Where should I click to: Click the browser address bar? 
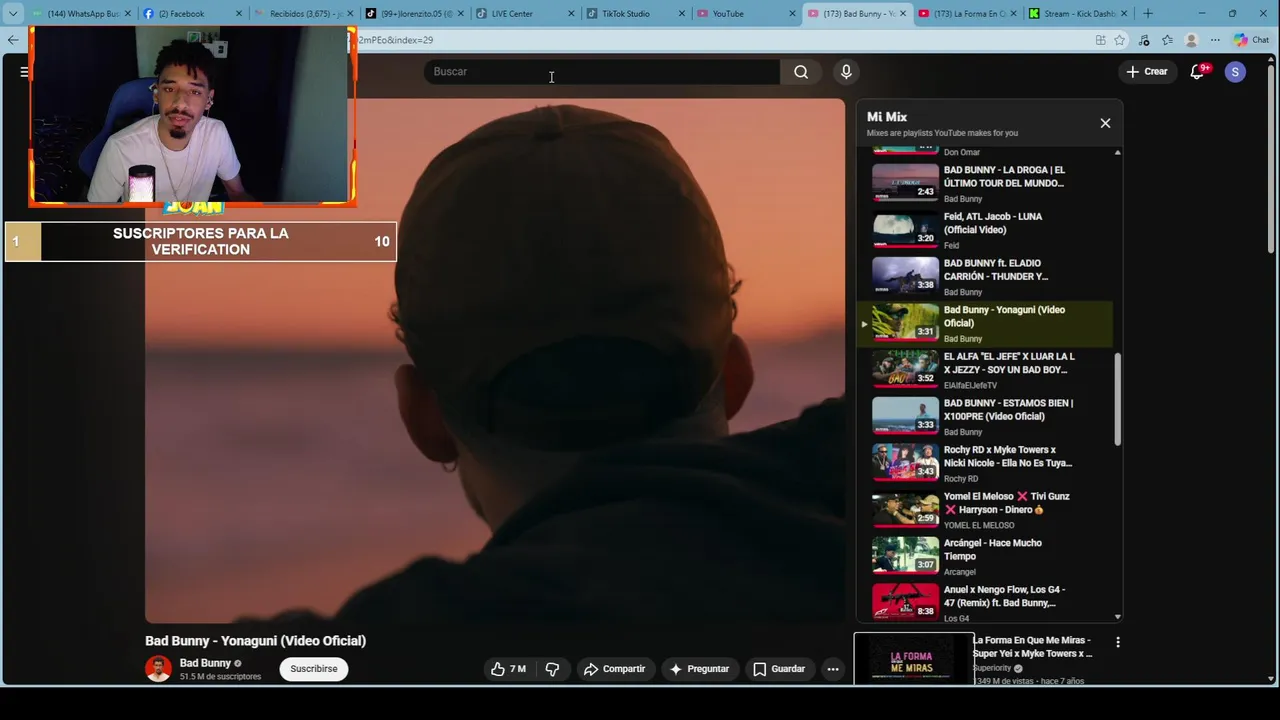click(720, 40)
